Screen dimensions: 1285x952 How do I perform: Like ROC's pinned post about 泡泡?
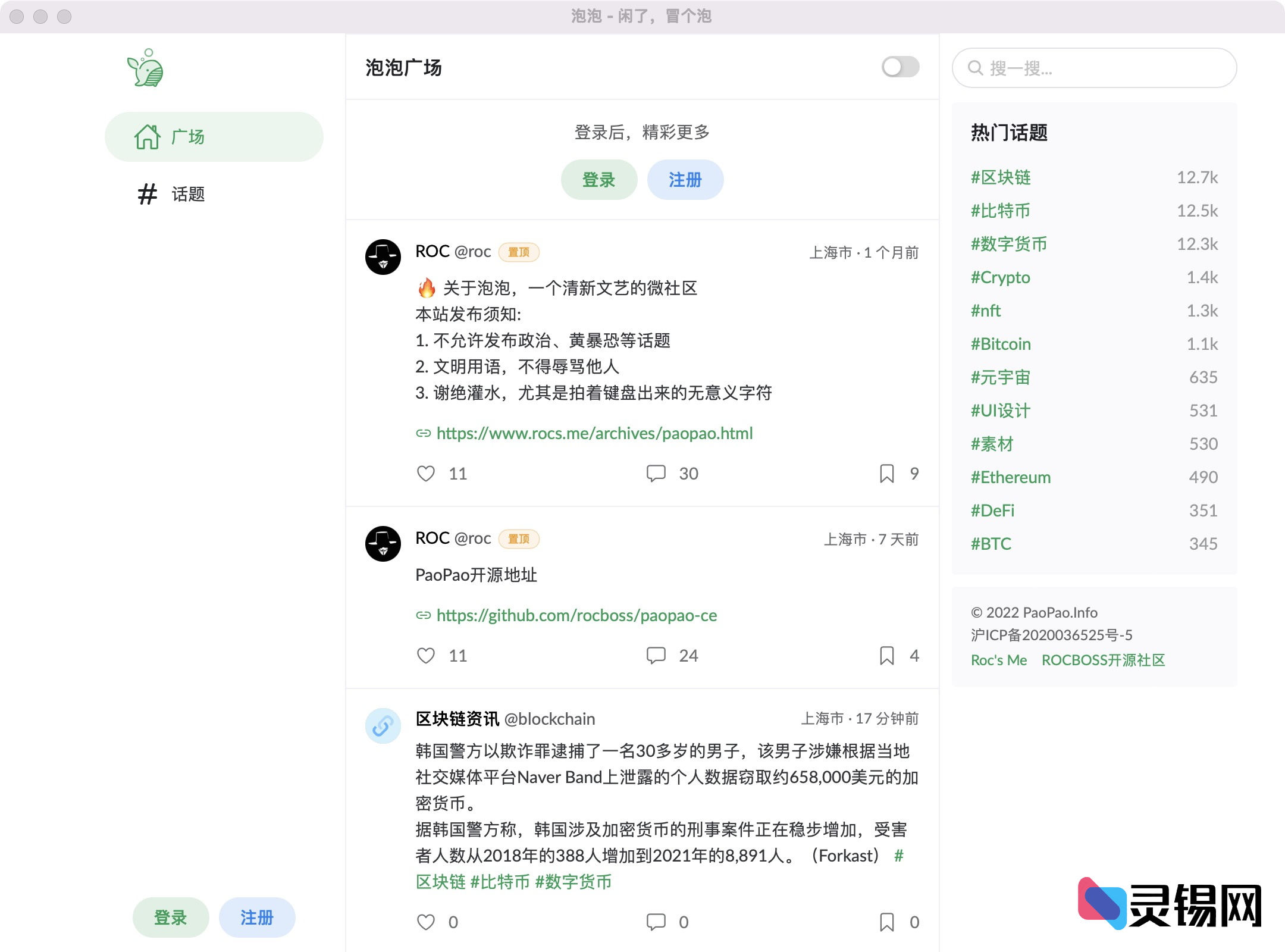pos(427,473)
